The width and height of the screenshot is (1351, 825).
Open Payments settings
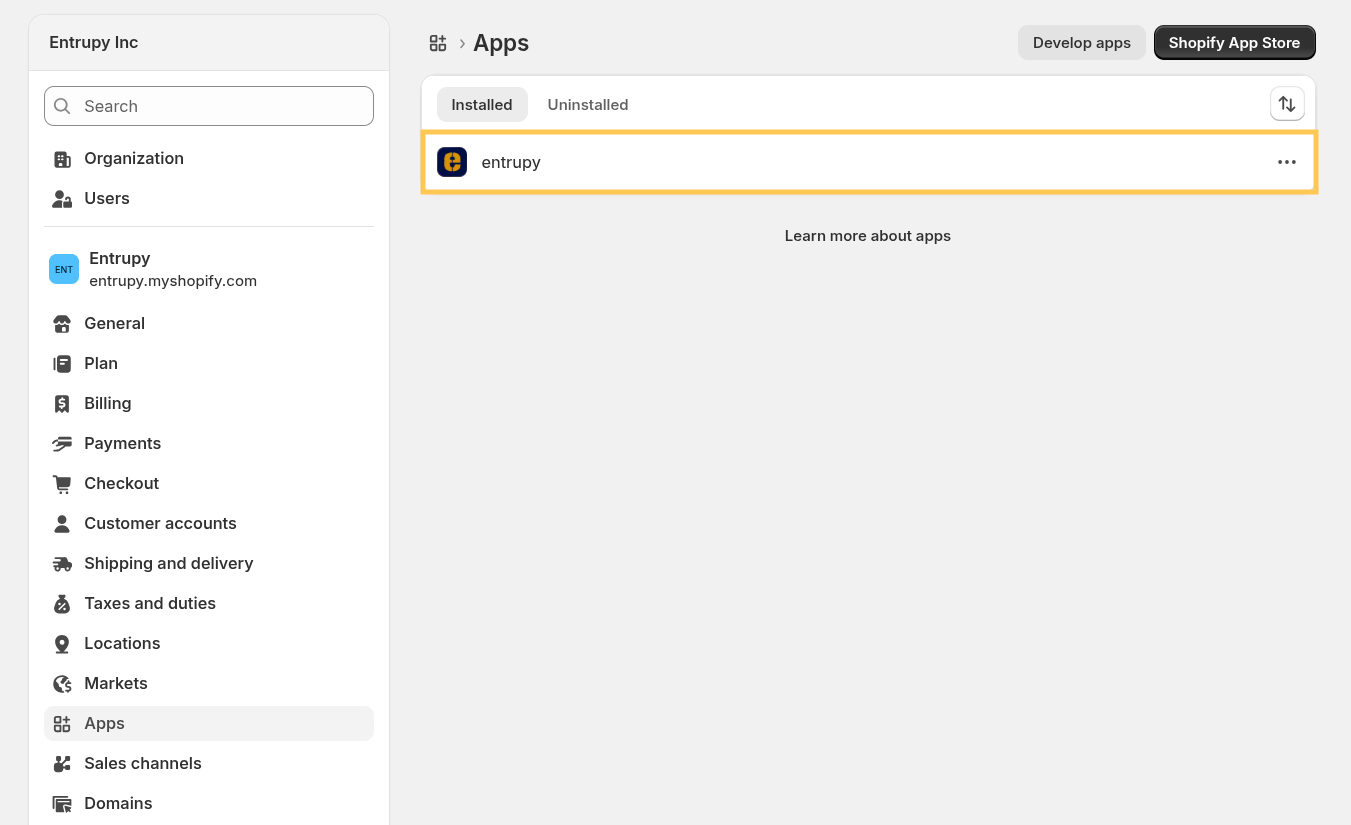[x=209, y=444]
